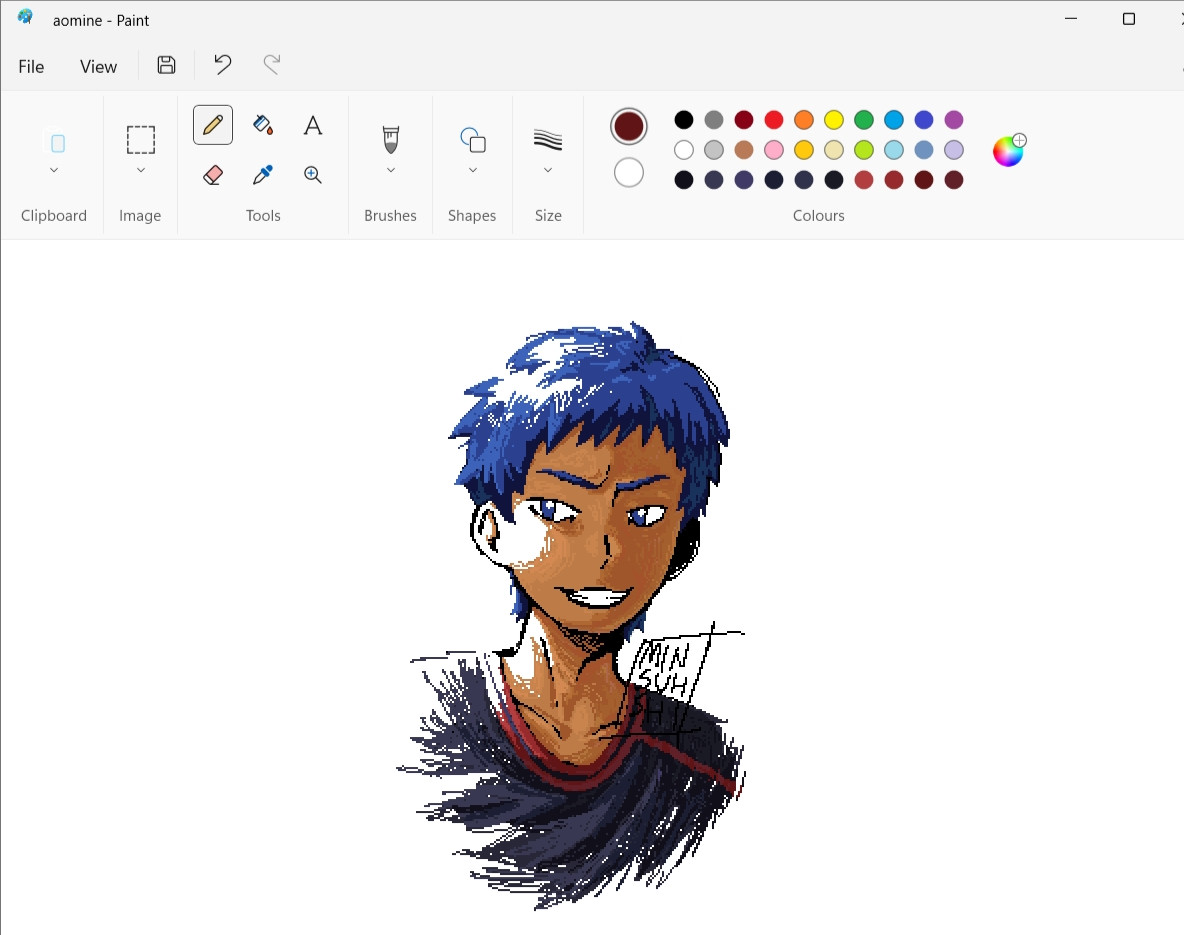Pick the light yellow cream swatch

834,150
